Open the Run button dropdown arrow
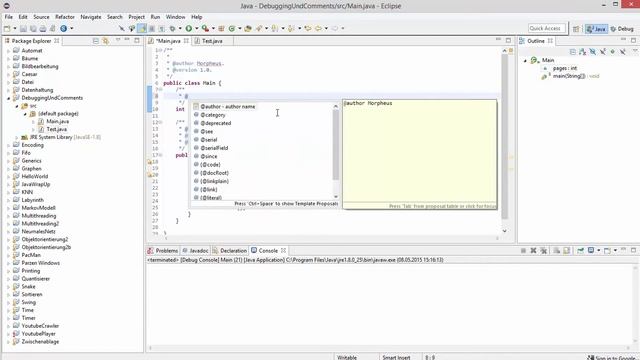640x360 pixels. [x=196, y=29]
